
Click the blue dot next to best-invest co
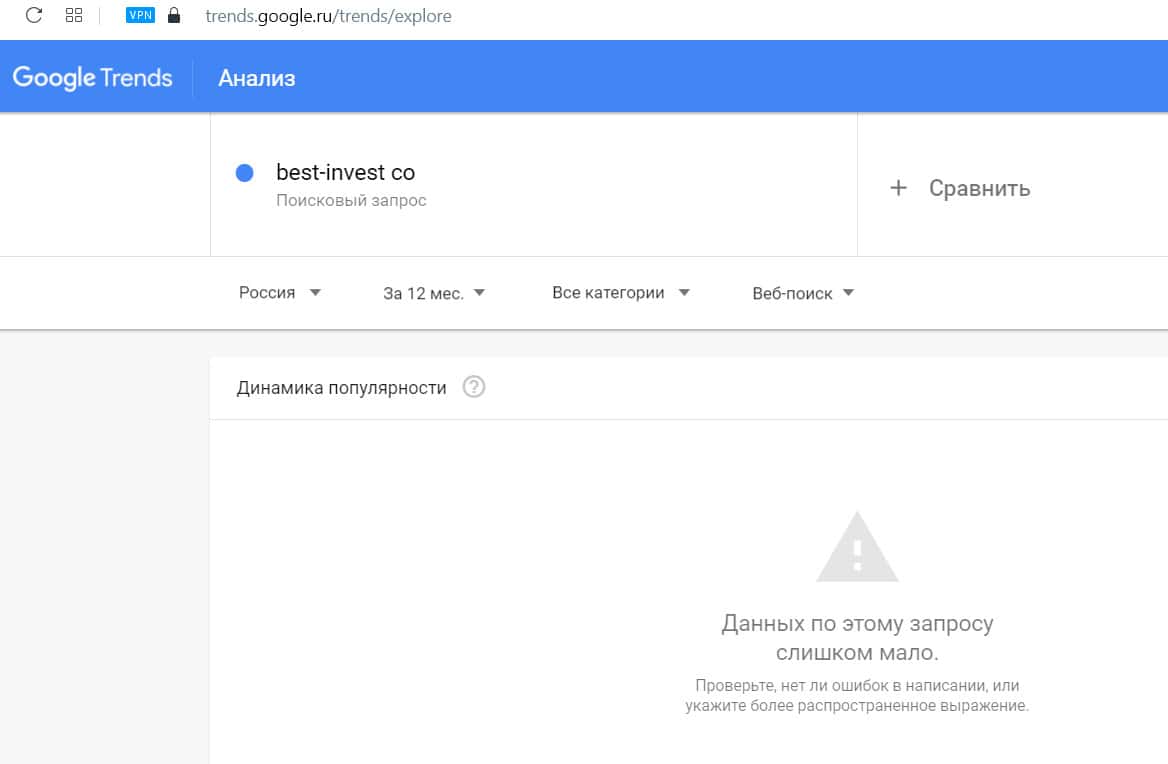coord(244,173)
